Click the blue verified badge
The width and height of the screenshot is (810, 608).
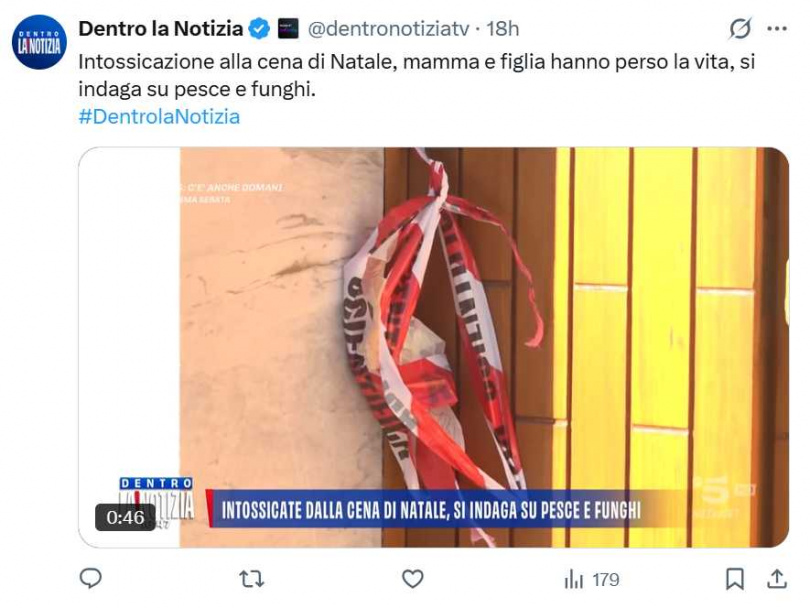point(259,28)
